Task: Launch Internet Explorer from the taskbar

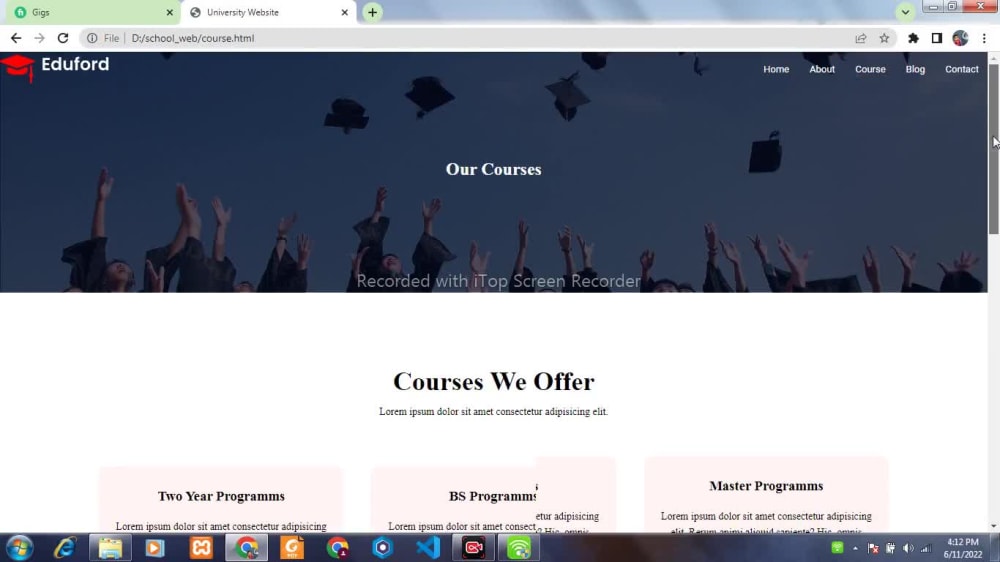Action: tap(65, 548)
